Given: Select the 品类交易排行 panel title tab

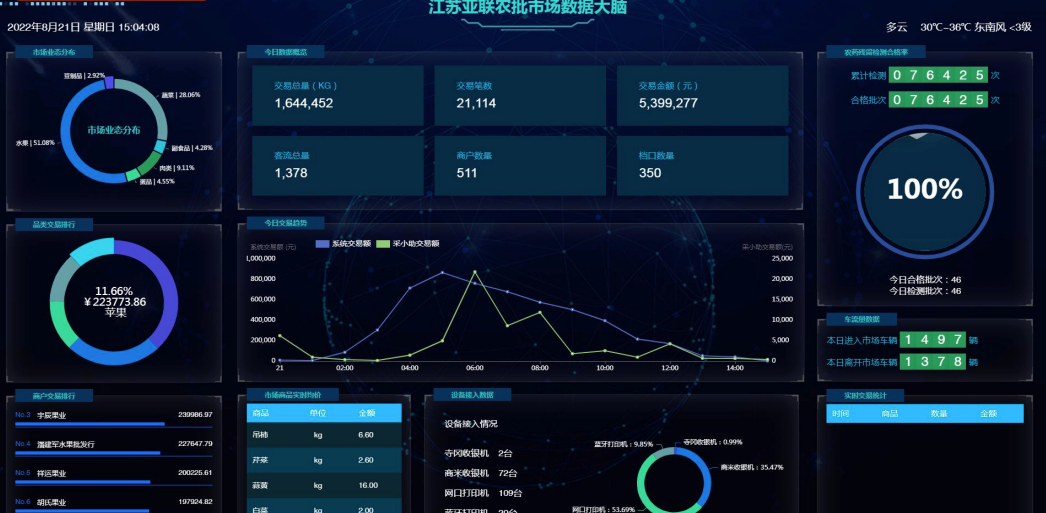Looking at the screenshot, I should tap(54, 225).
